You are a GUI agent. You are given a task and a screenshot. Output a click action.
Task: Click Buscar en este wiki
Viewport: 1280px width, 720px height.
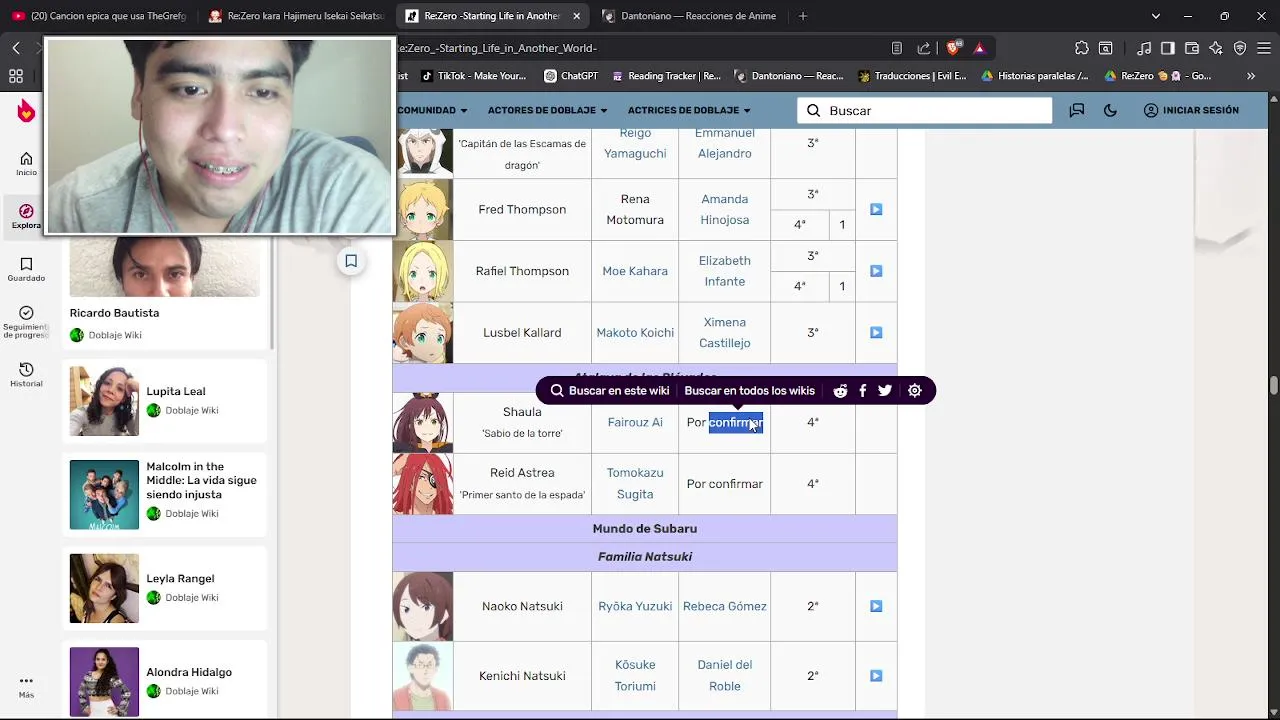pyautogui.click(x=610, y=391)
